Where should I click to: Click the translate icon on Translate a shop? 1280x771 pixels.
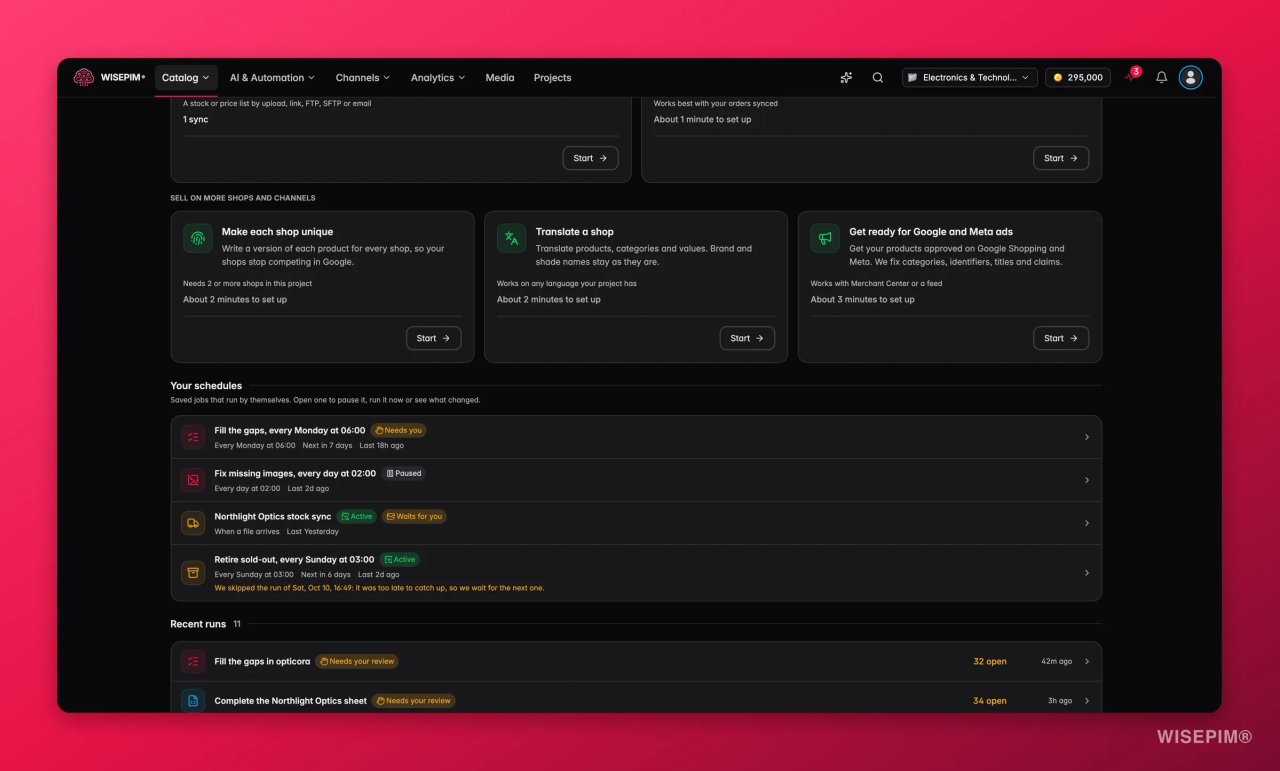(x=512, y=238)
